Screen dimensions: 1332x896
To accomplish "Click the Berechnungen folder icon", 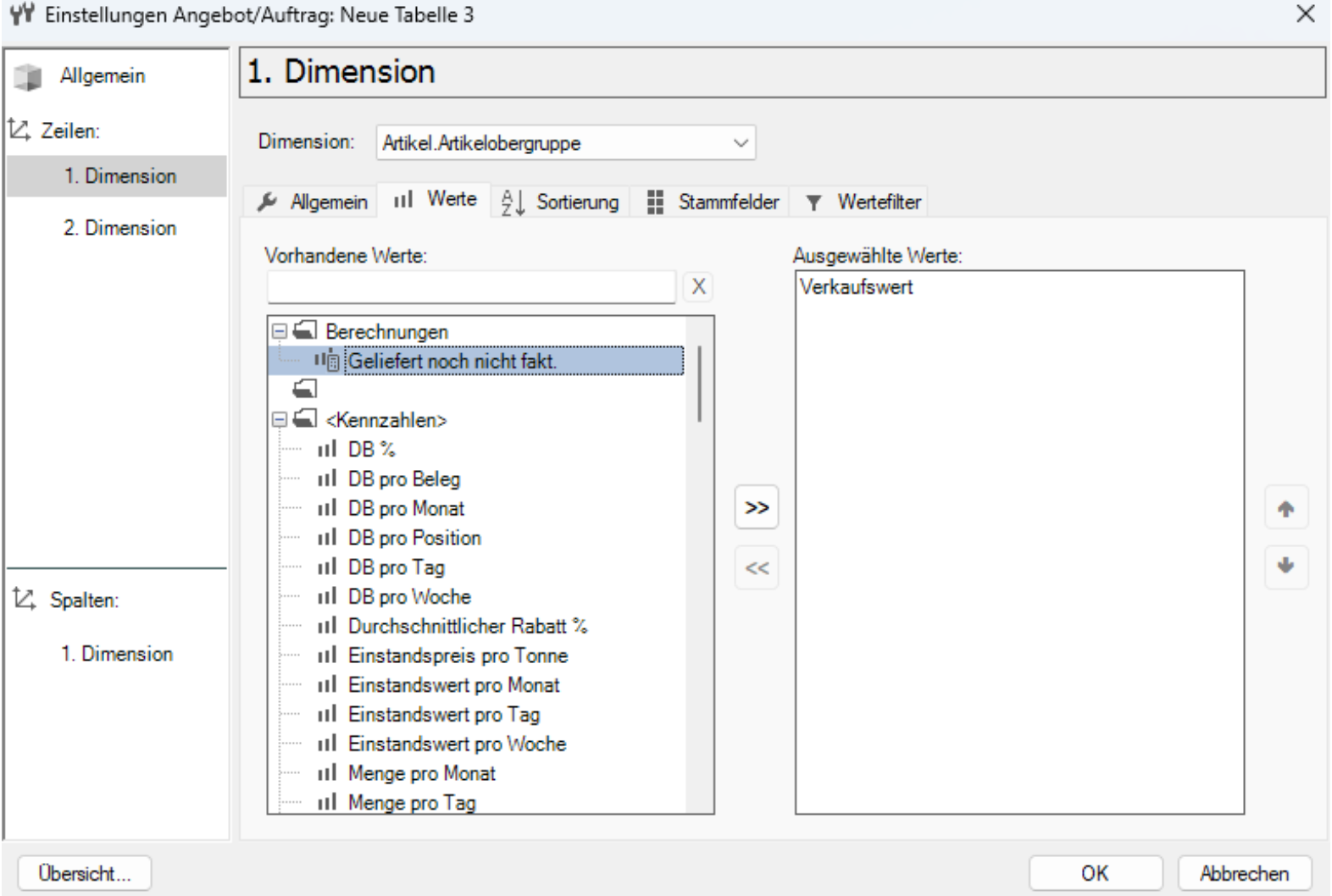I will coord(305,330).
